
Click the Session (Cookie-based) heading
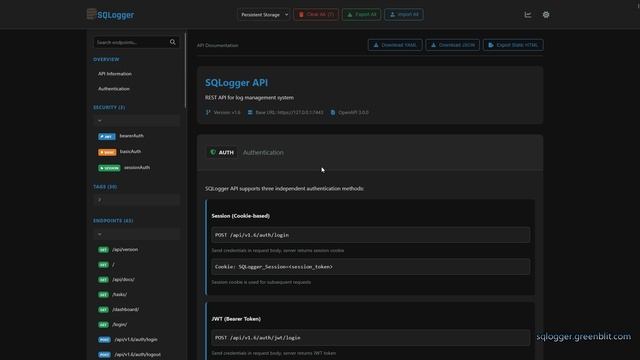[240, 216]
